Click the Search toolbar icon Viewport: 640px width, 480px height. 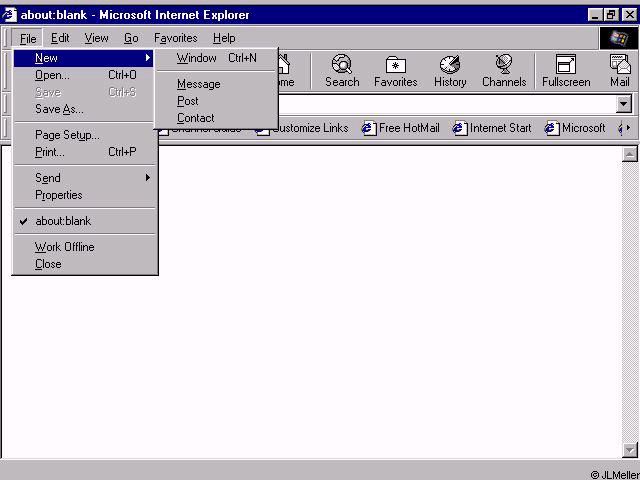pyautogui.click(x=341, y=71)
